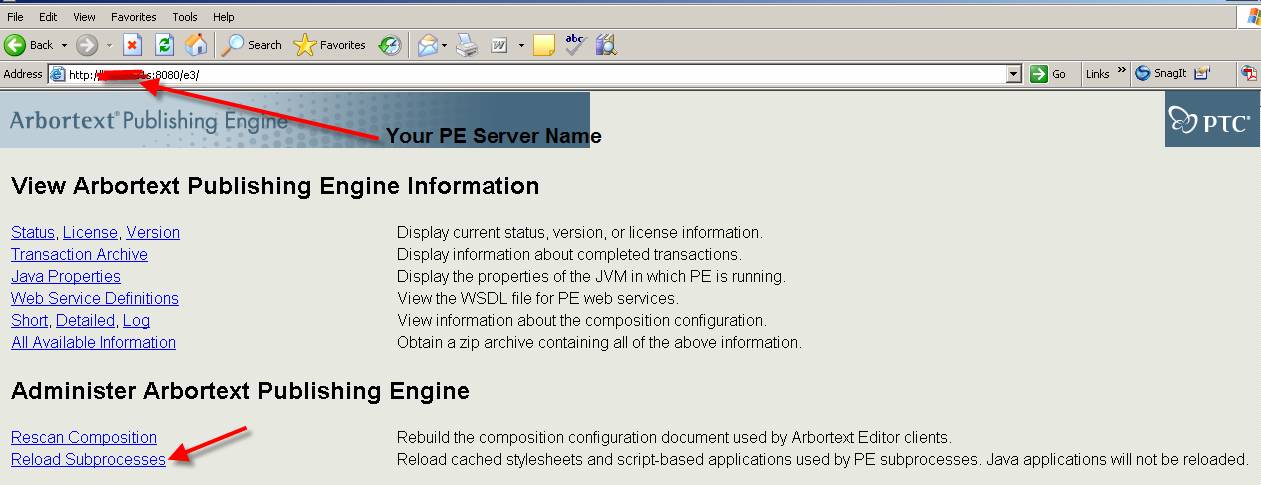Click the Print printer icon
Viewport: 1261px width, 485px height.
coord(467,45)
